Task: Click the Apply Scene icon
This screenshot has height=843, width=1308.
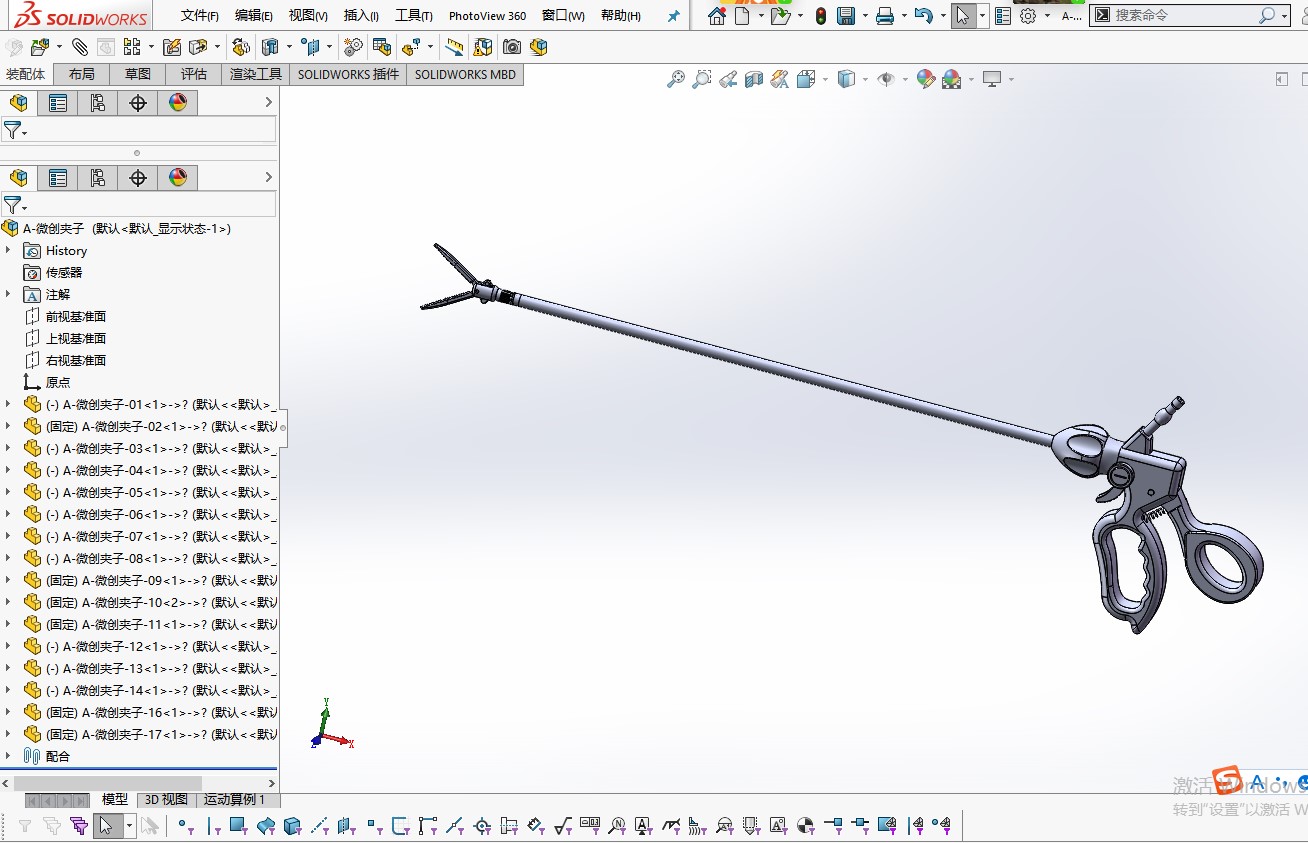Action: (951, 79)
